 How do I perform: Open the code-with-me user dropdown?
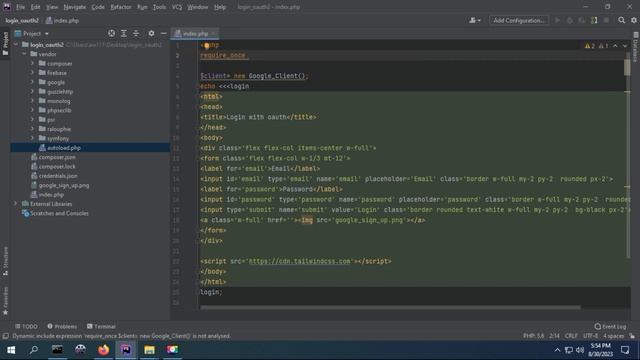474,20
